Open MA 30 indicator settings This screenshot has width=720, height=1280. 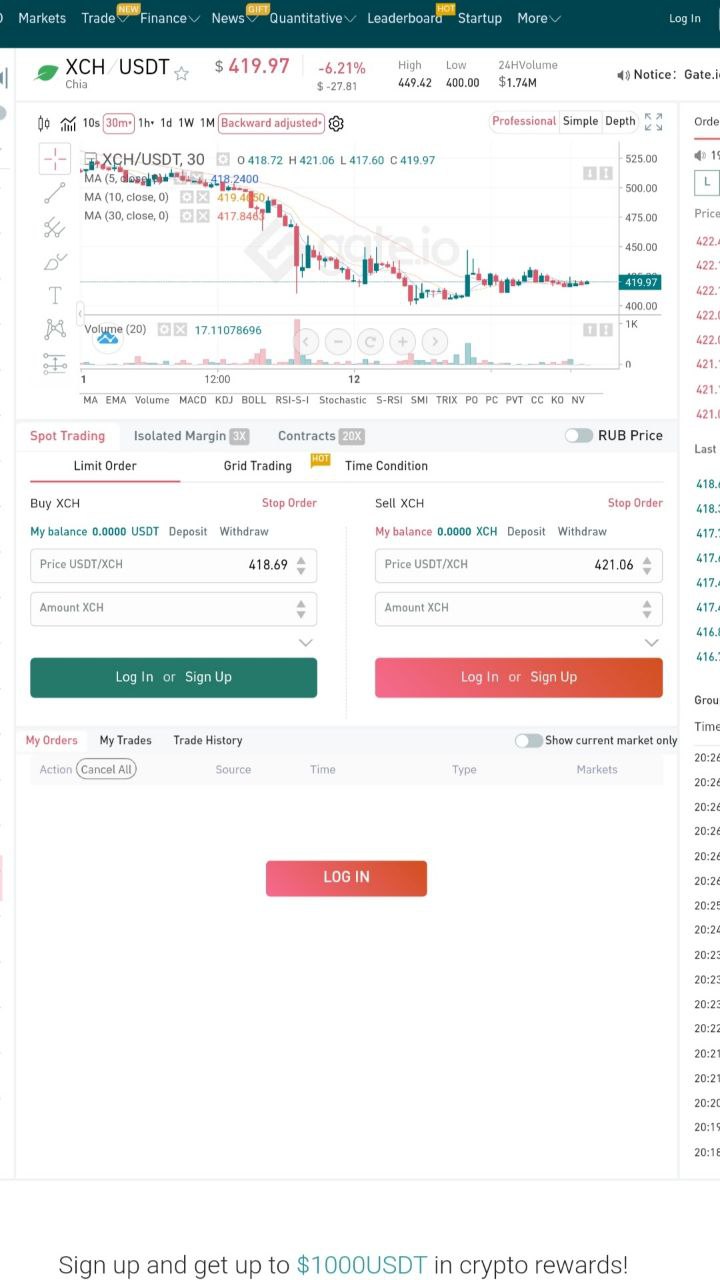click(x=187, y=216)
